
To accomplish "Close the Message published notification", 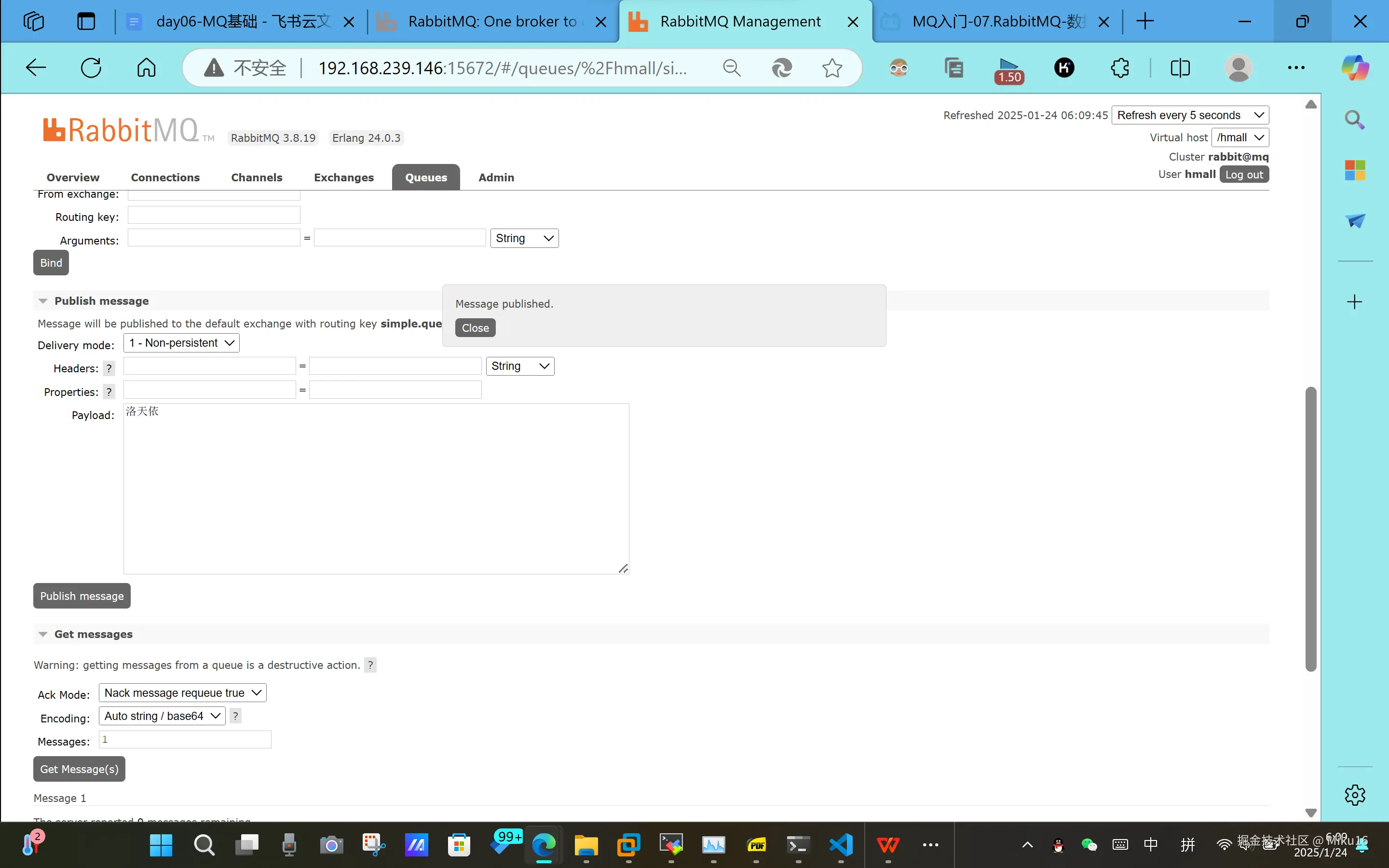I will (x=475, y=328).
